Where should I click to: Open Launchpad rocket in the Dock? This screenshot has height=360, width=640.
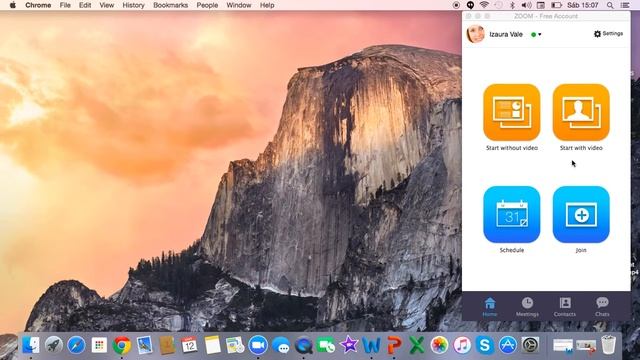53,345
